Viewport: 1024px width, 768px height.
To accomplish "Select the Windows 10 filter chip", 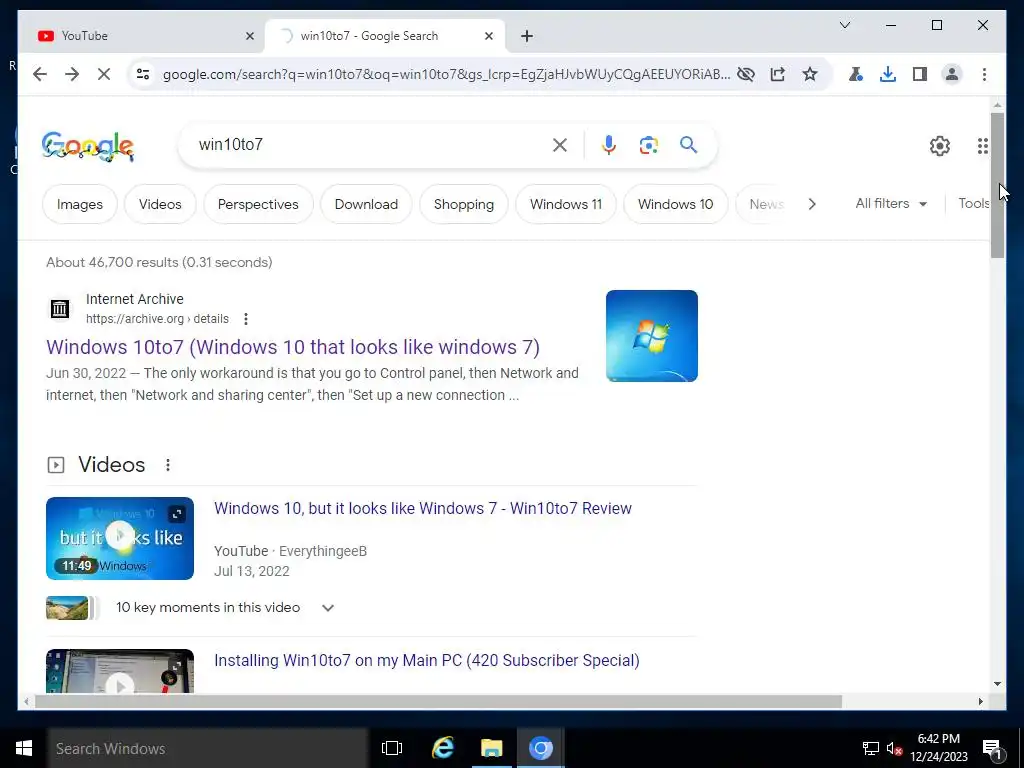I will (675, 204).
